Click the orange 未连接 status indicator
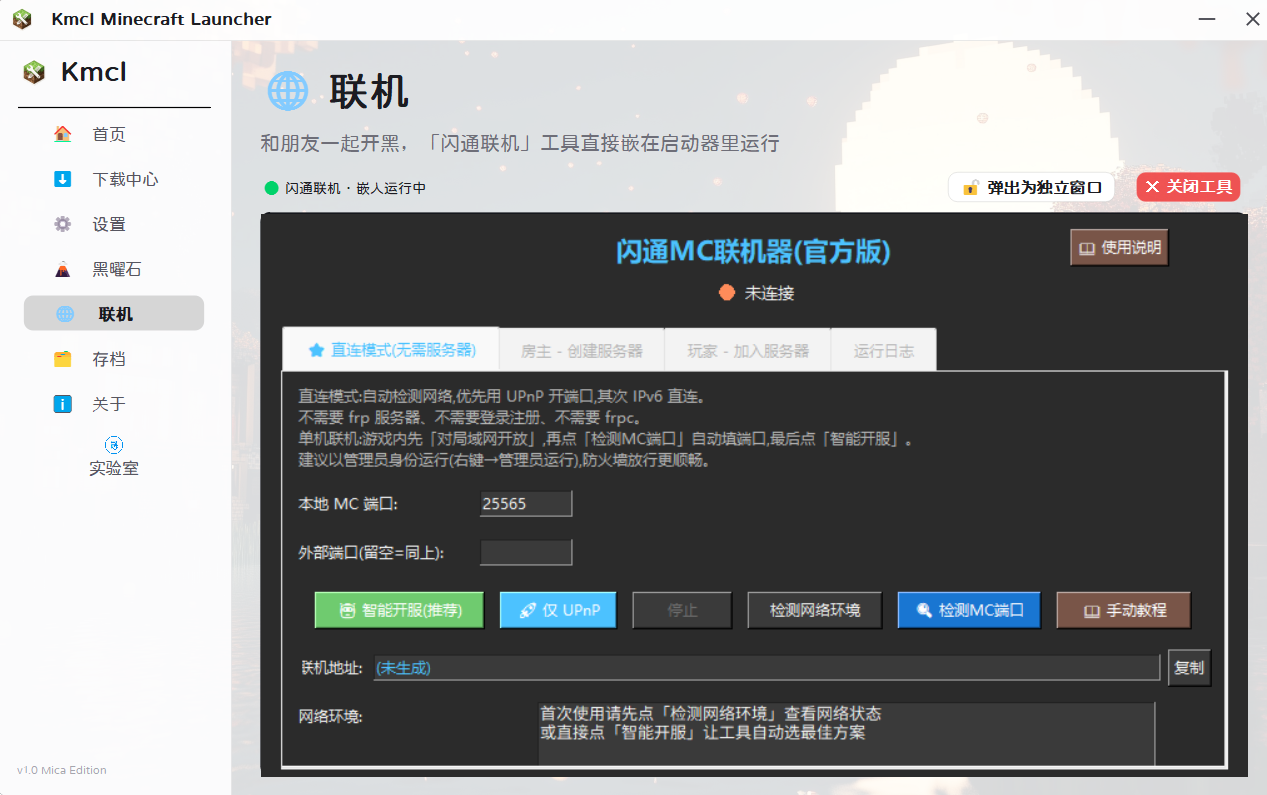Screen dimensions: 1267x795 [x=727, y=293]
